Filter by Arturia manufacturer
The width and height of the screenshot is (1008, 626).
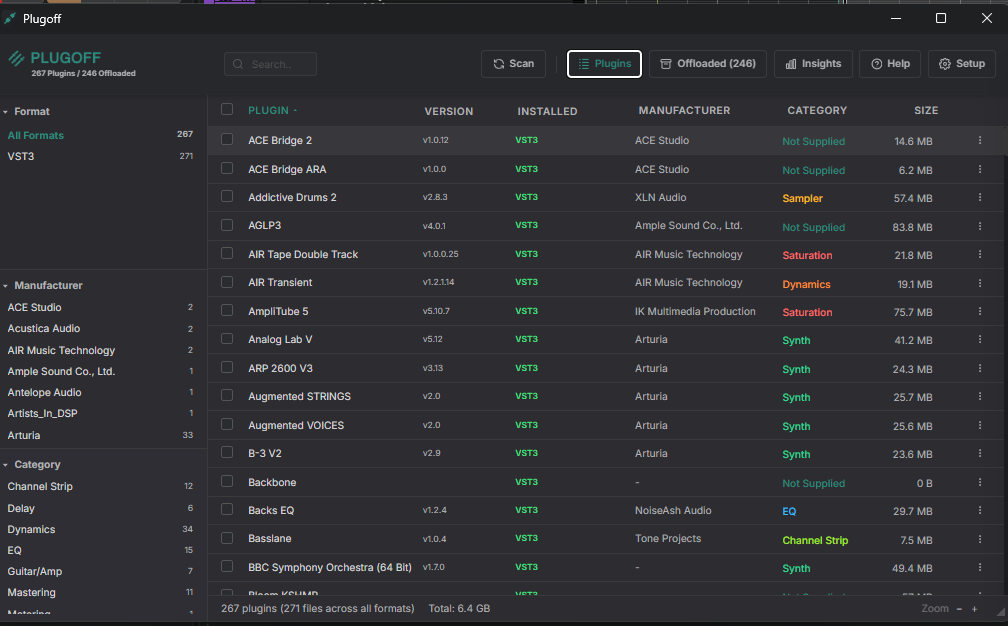[x=24, y=436]
